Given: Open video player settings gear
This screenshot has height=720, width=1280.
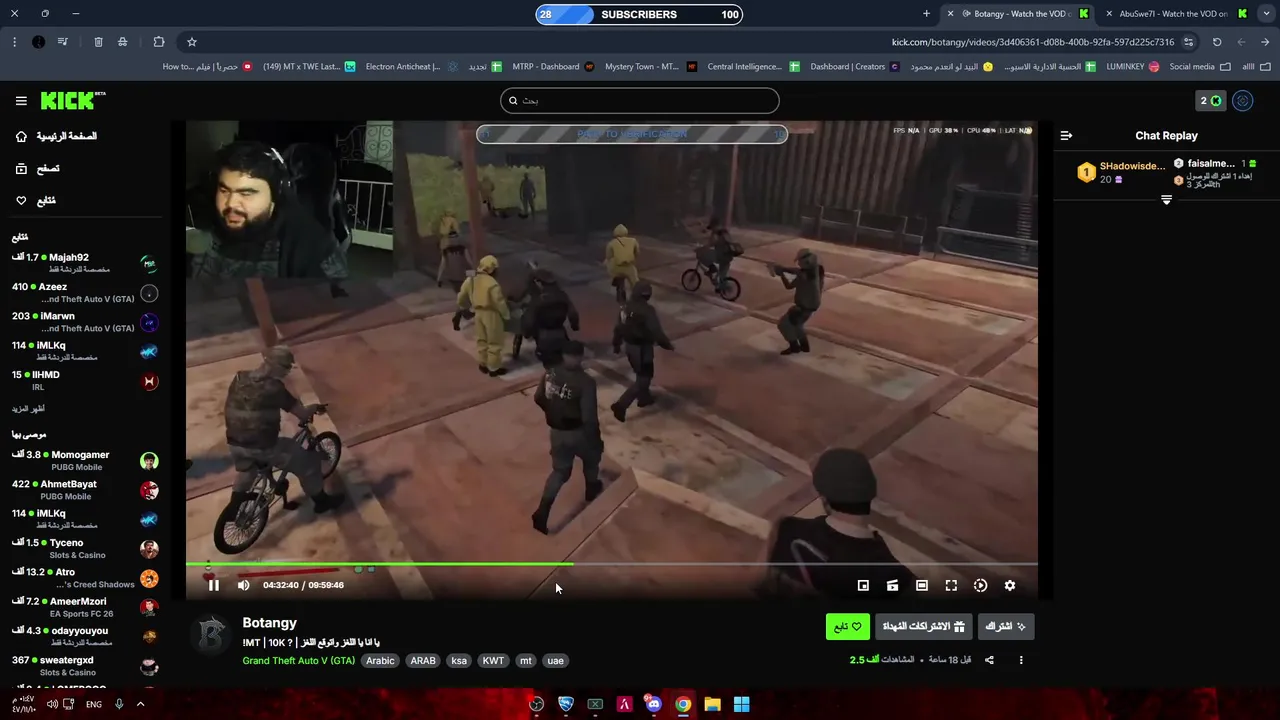Looking at the screenshot, I should coord(1010,585).
